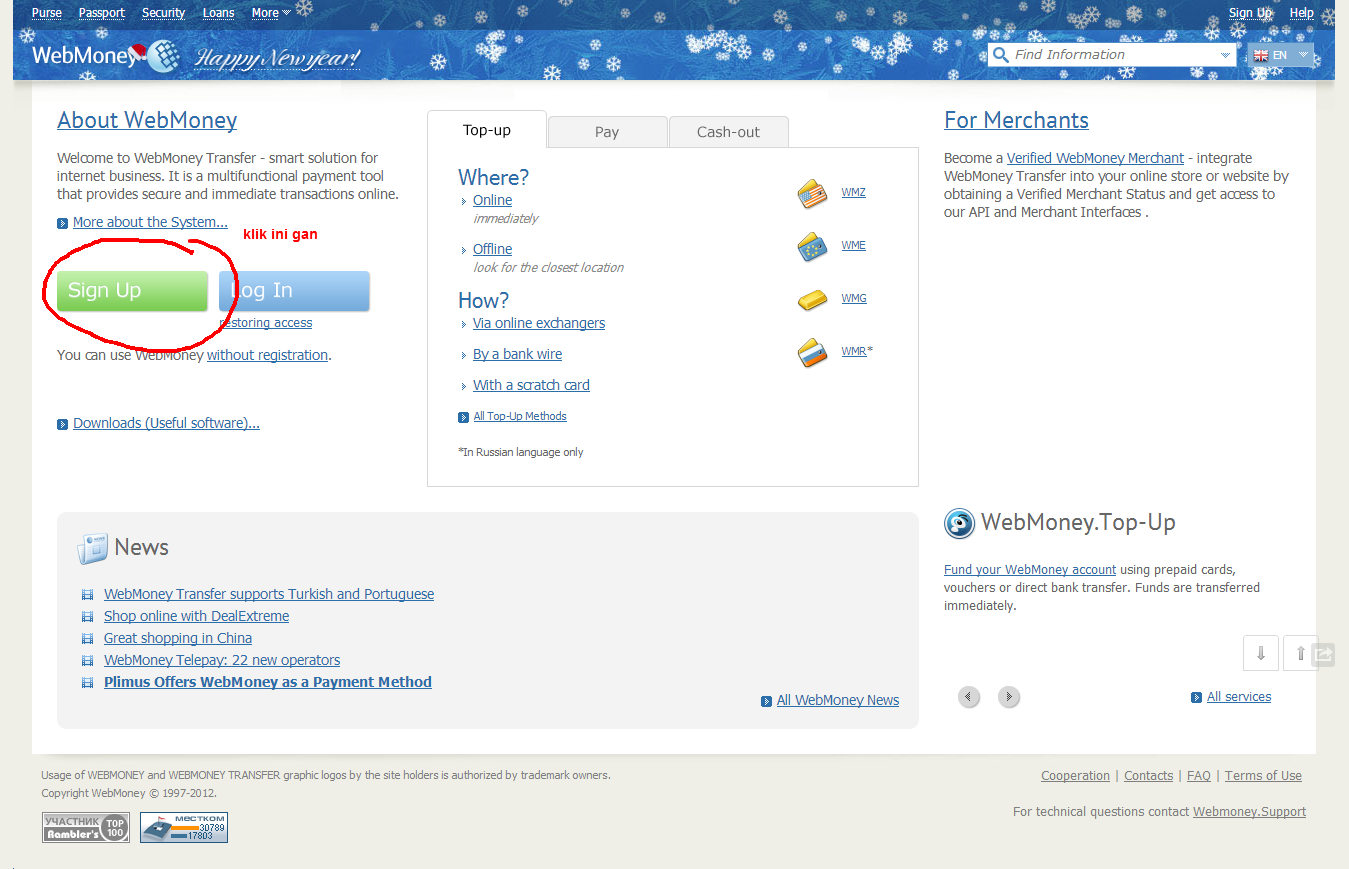Expand the Find Information dropdown arrow
Image resolution: width=1349 pixels, height=869 pixels.
tap(1225, 55)
